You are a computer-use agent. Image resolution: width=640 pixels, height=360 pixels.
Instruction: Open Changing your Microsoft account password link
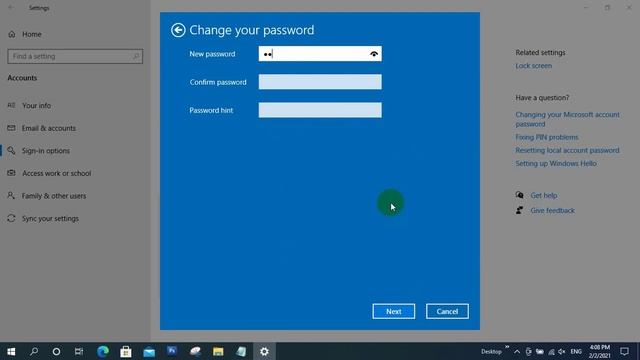[x=567, y=119]
